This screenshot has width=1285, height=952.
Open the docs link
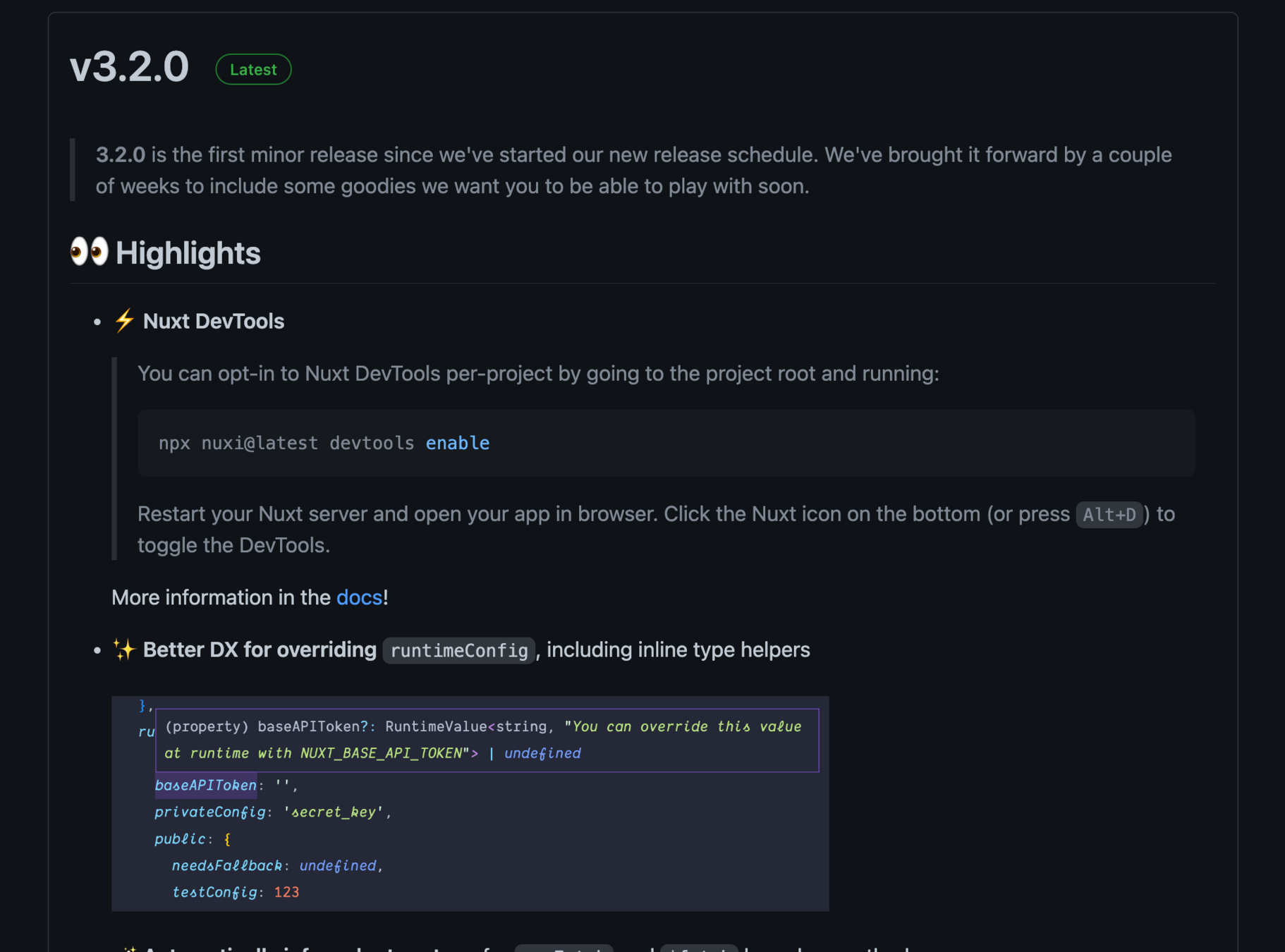pos(359,597)
